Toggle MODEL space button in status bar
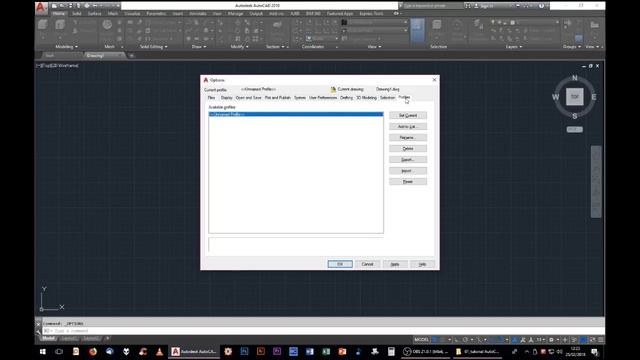The image size is (640, 360). pos(421,340)
